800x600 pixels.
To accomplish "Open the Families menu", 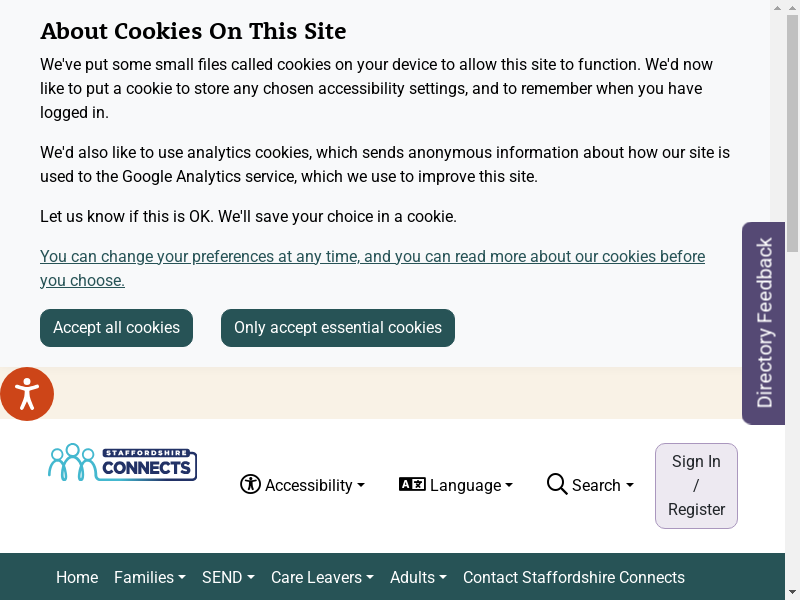I will coord(150,577).
